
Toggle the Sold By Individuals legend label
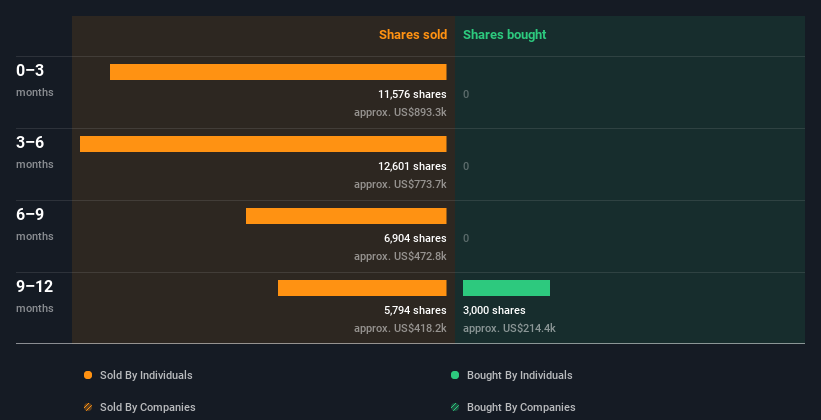point(146,375)
